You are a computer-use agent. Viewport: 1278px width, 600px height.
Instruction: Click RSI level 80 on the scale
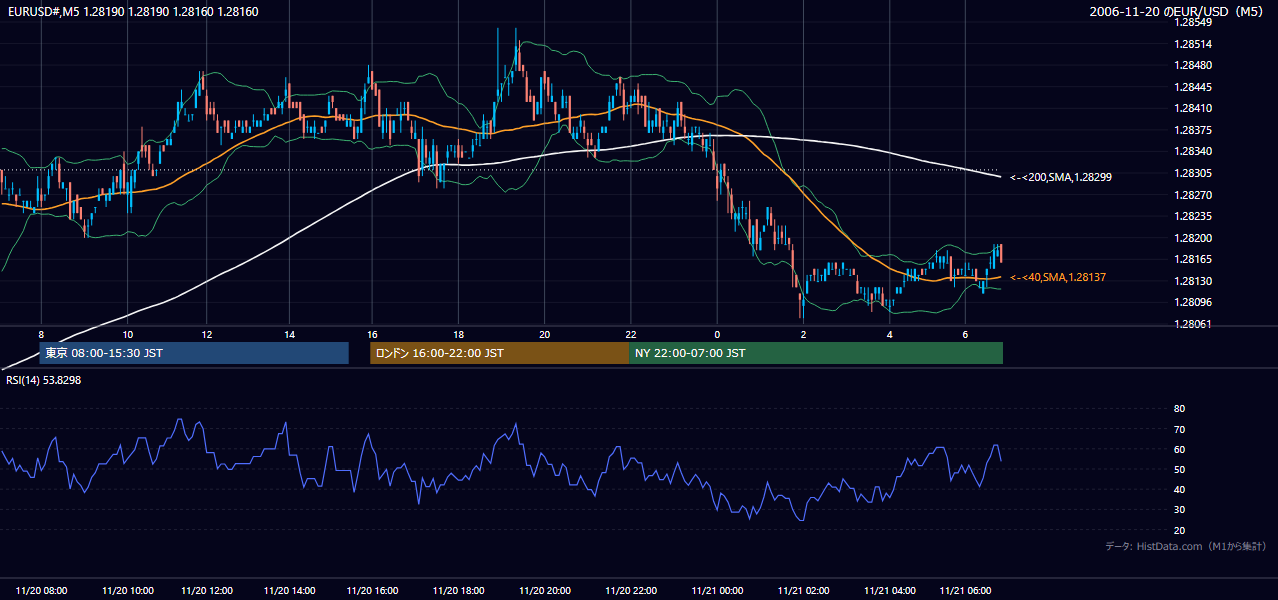click(x=1179, y=409)
